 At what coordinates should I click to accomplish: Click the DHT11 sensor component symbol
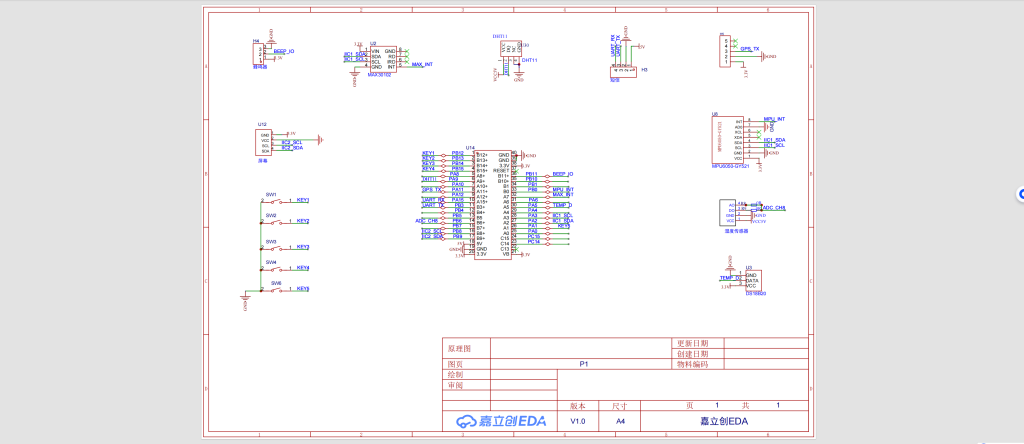coord(512,48)
